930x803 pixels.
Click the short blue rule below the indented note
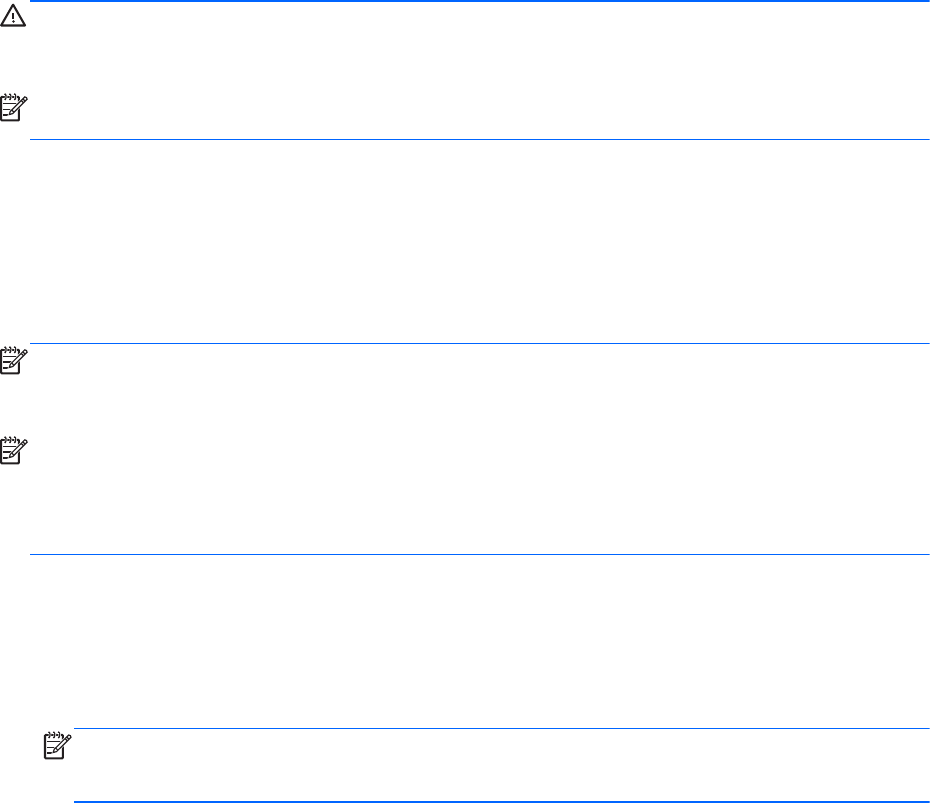pyautogui.click(x=500, y=802)
